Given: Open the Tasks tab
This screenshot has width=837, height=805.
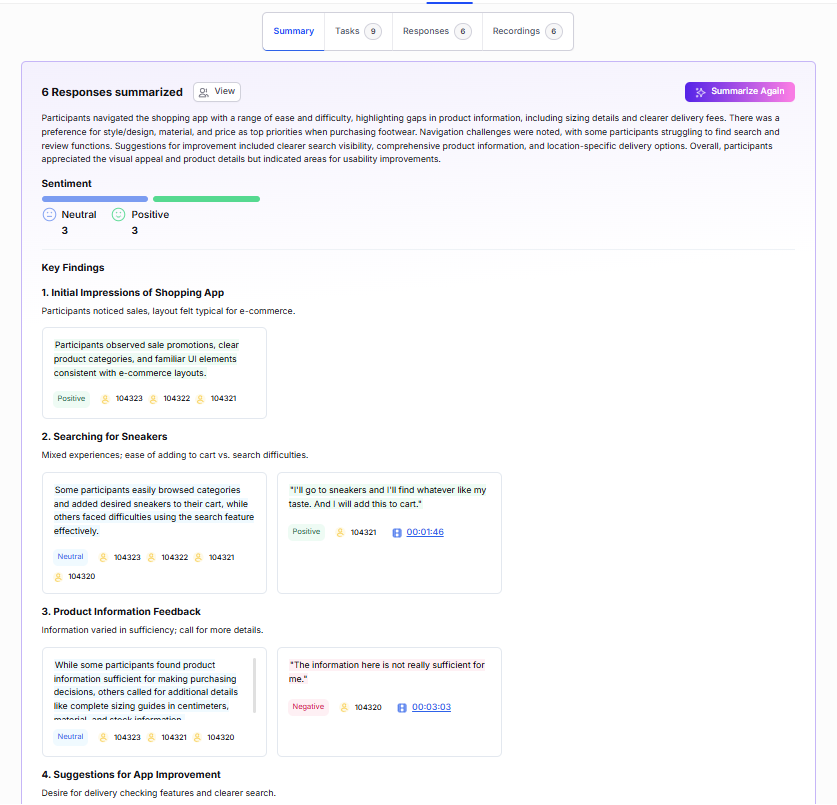Looking at the screenshot, I should click(x=358, y=31).
